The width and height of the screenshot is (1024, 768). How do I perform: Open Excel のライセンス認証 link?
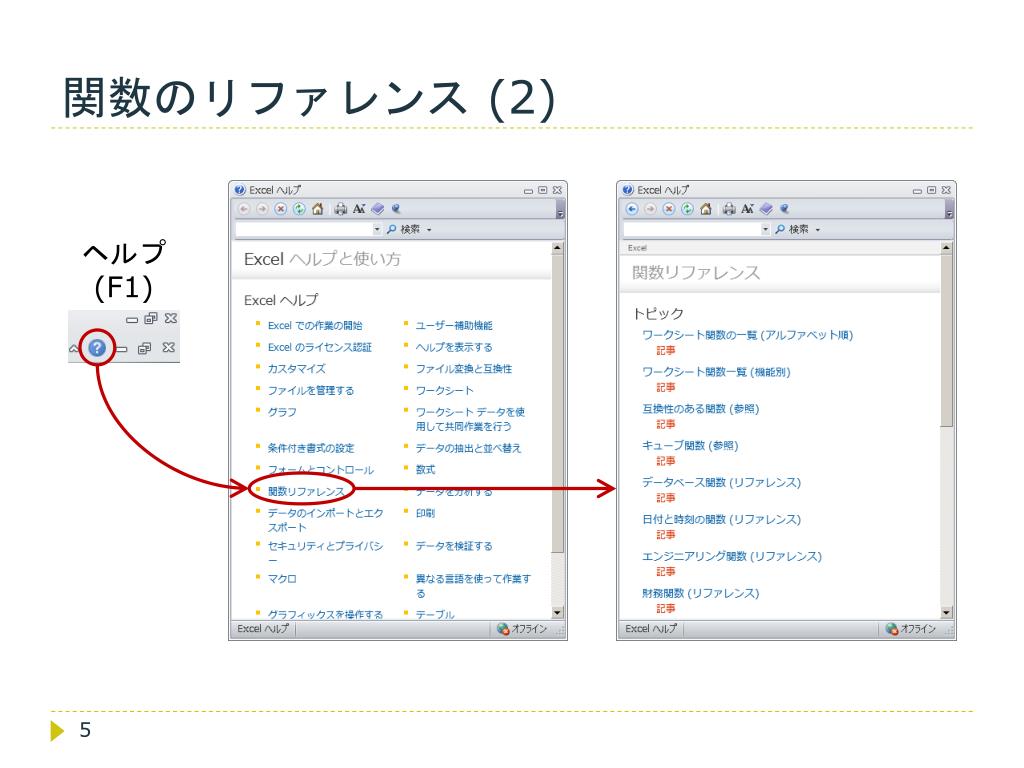(319, 347)
